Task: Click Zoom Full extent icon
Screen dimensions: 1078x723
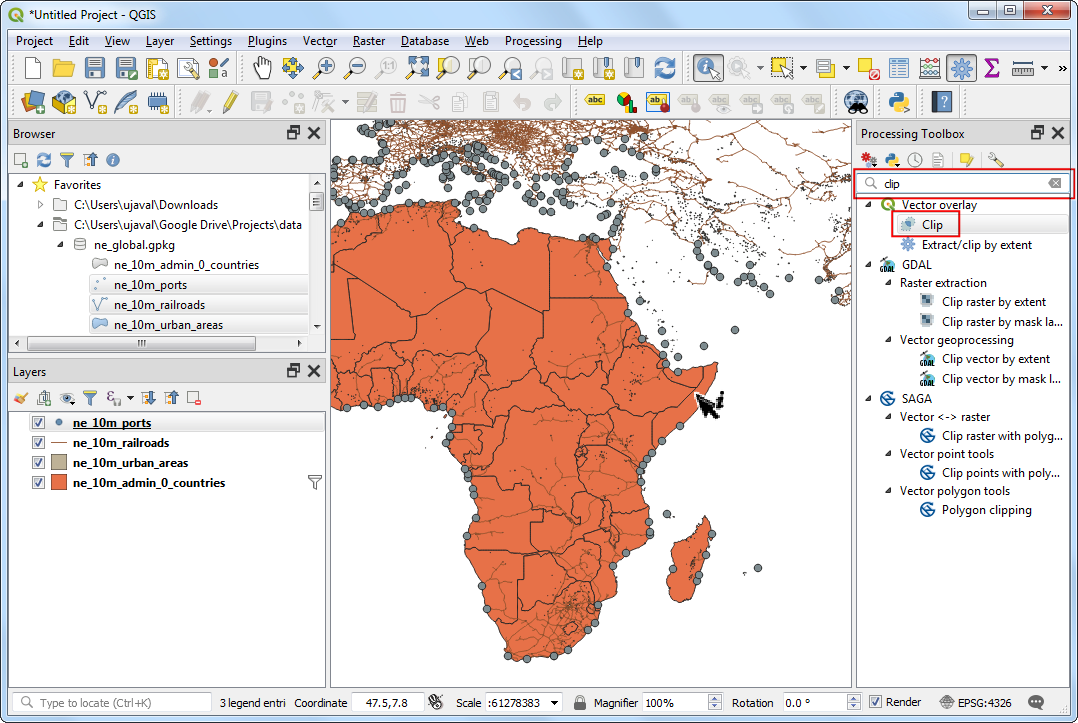Action: (x=417, y=68)
